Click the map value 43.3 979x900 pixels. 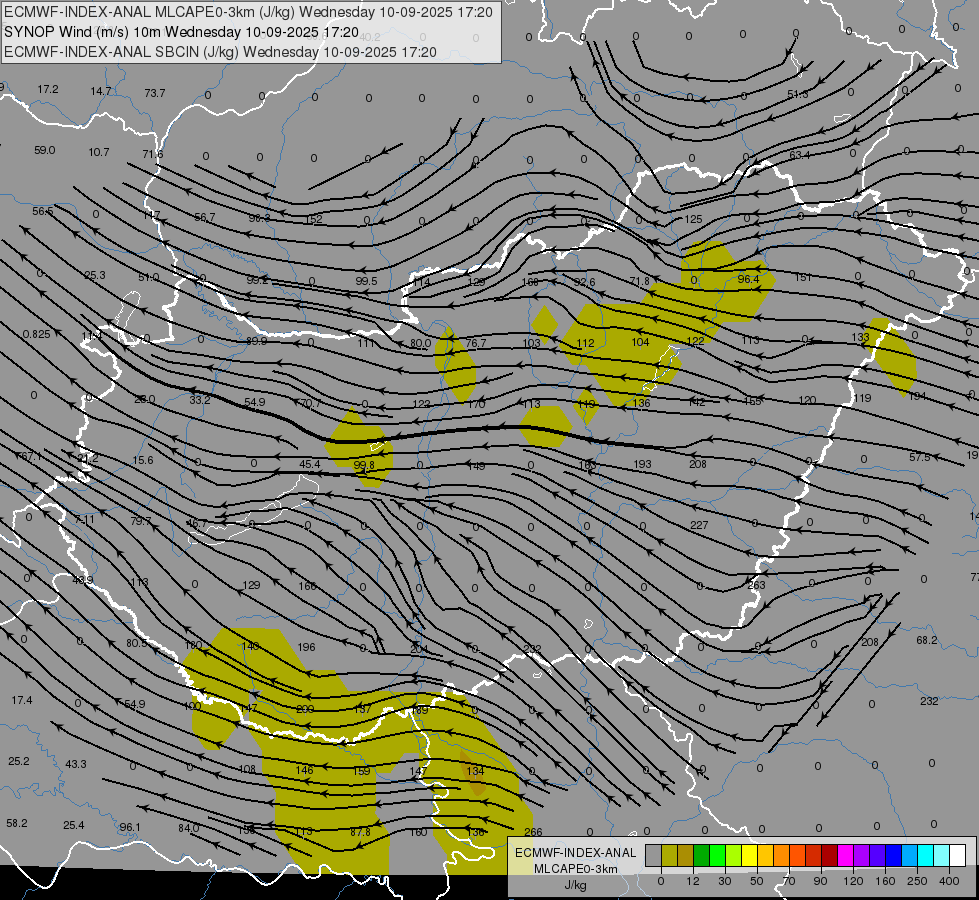pyautogui.click(x=76, y=764)
